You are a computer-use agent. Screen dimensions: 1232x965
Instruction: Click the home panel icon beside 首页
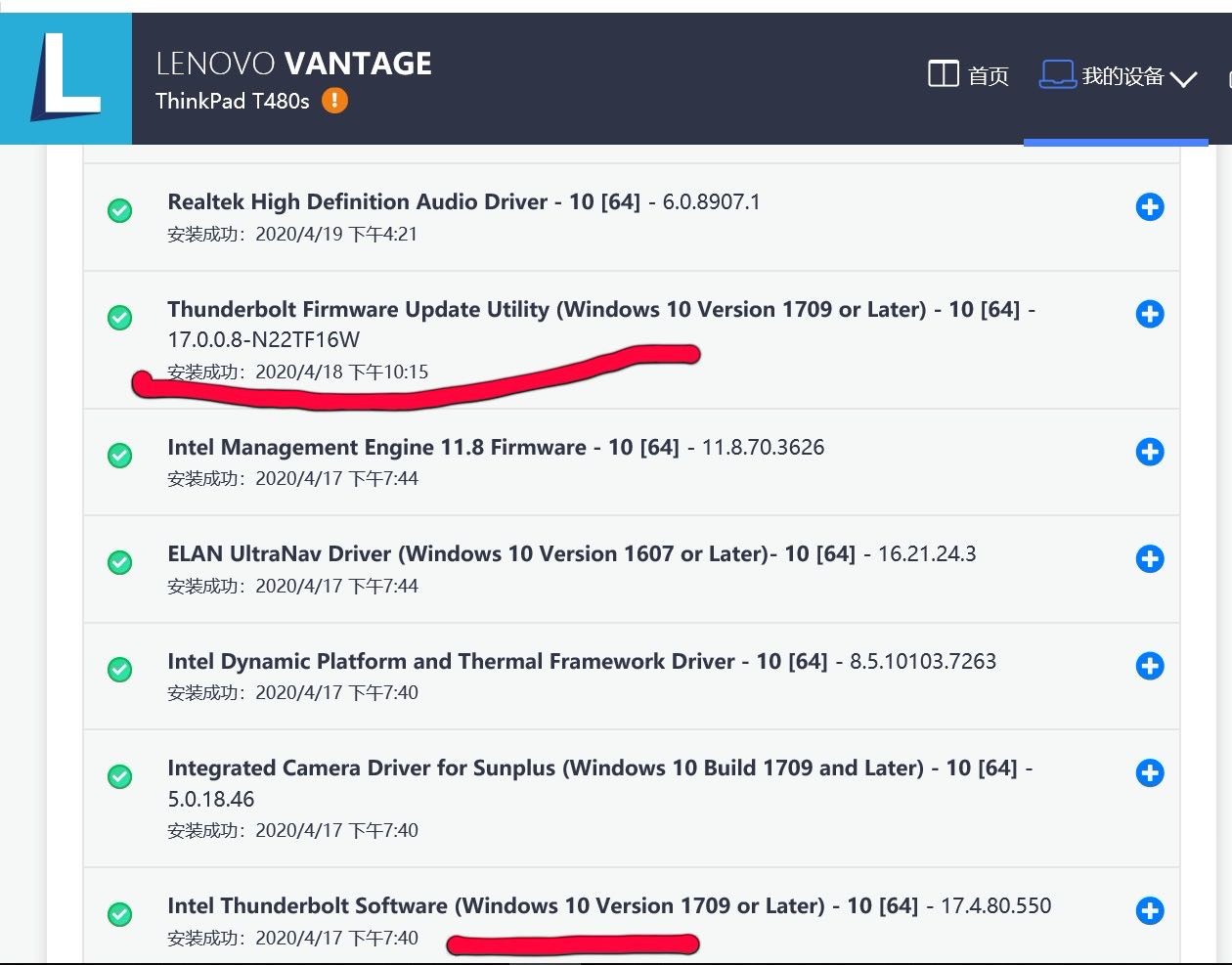pos(943,74)
